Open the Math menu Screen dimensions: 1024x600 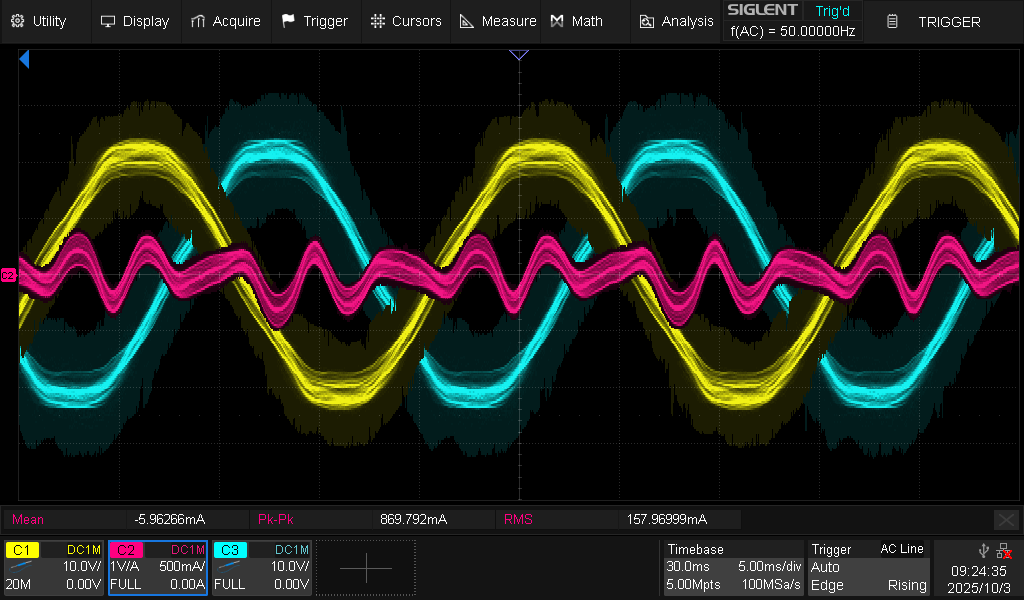click(x=576, y=21)
